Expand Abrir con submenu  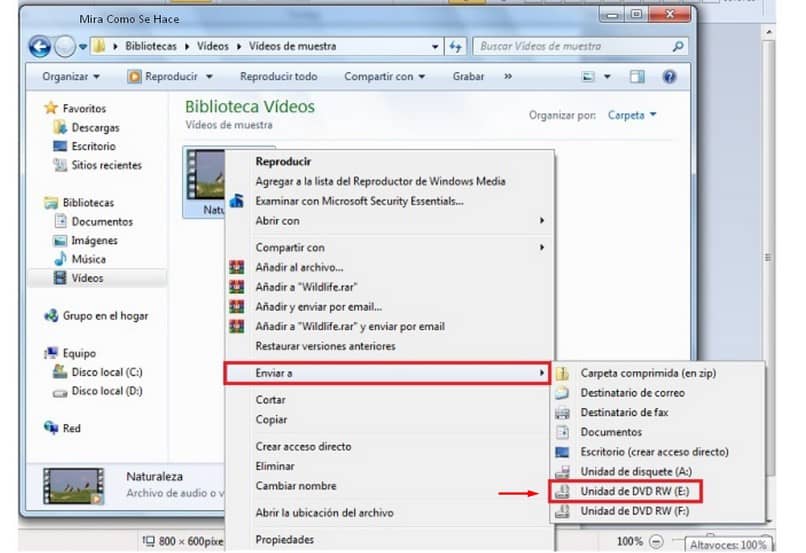point(390,221)
